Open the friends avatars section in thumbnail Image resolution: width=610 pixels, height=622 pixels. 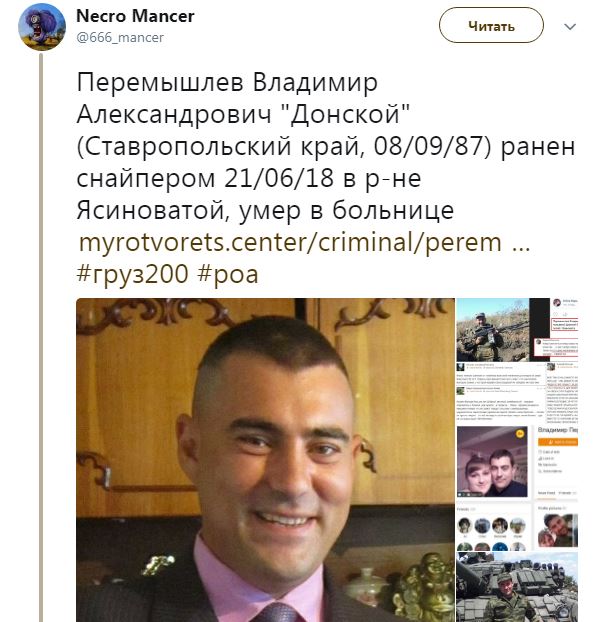(493, 528)
